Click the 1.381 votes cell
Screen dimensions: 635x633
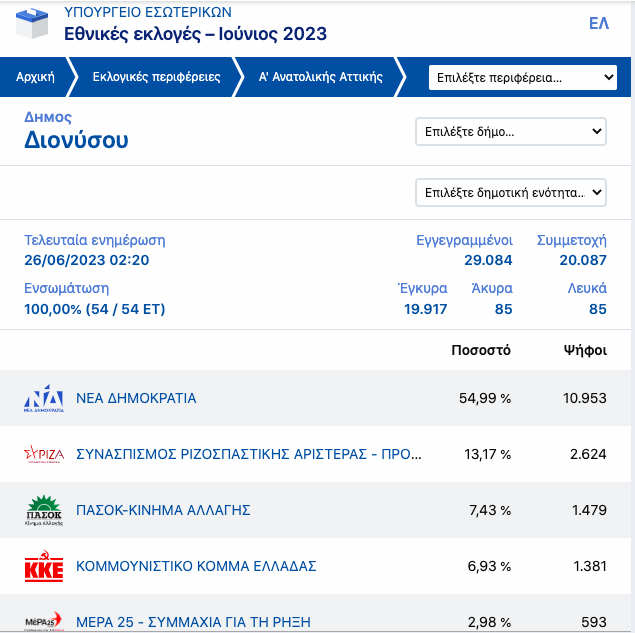590,566
